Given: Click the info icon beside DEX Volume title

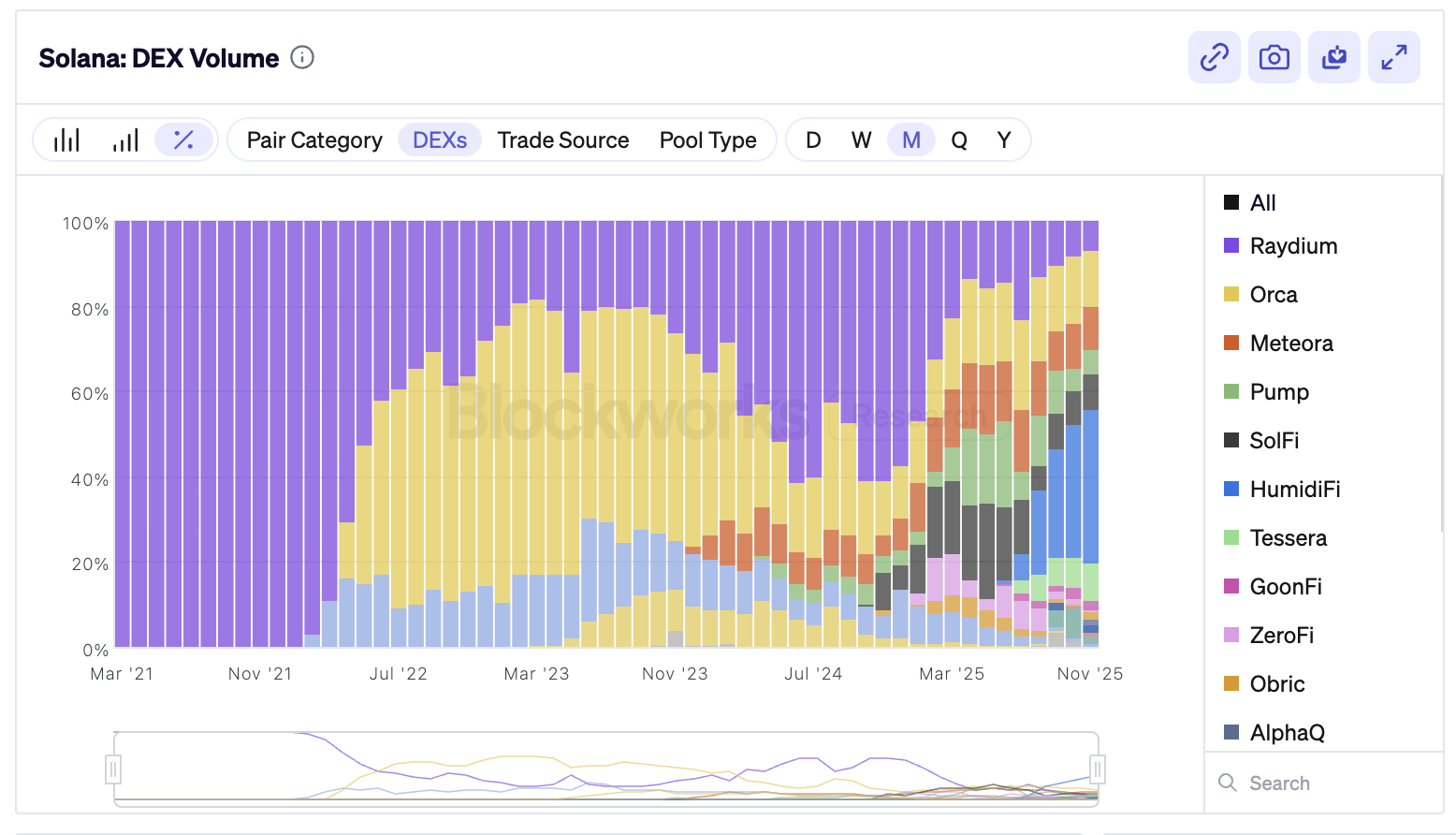Looking at the screenshot, I should tap(302, 58).
